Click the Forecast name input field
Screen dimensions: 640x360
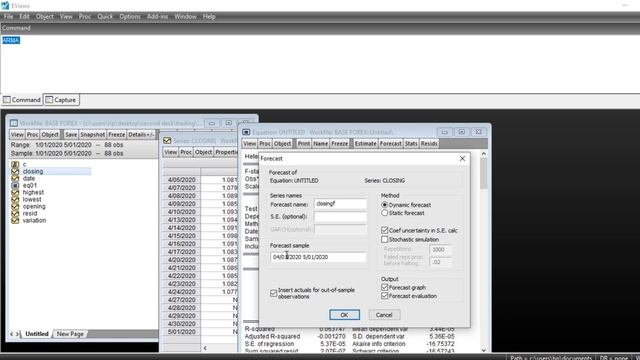tap(340, 204)
